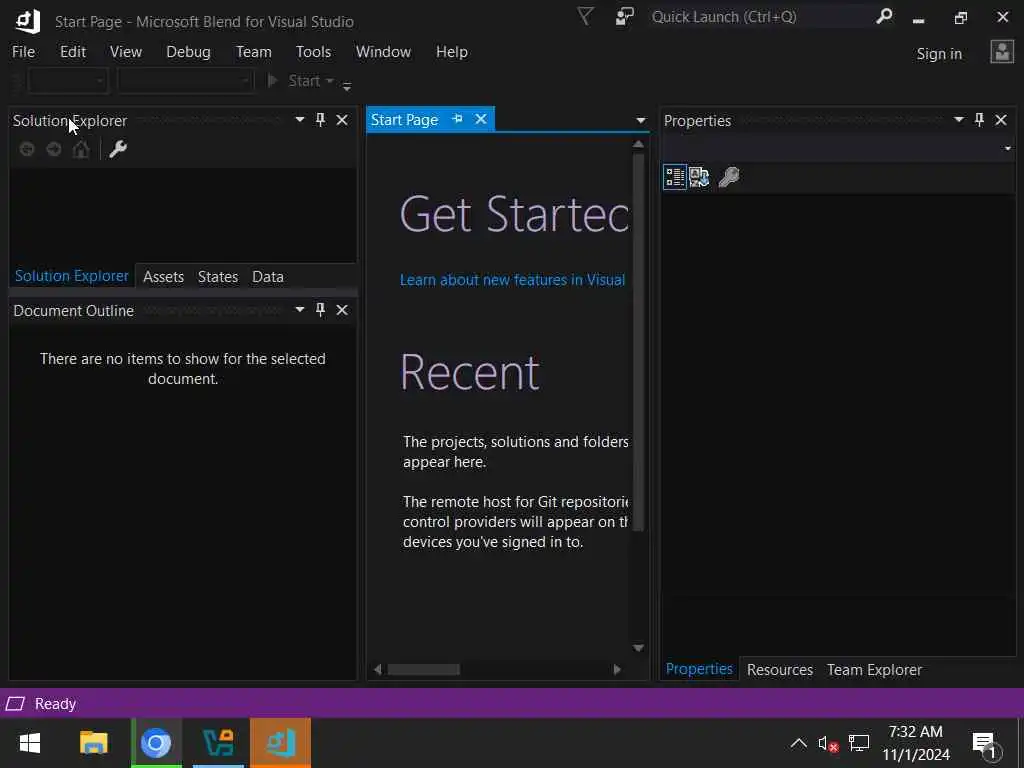Image resolution: width=1024 pixels, height=768 pixels.
Task: Open the Chrome taskbar icon
Action: (x=156, y=743)
